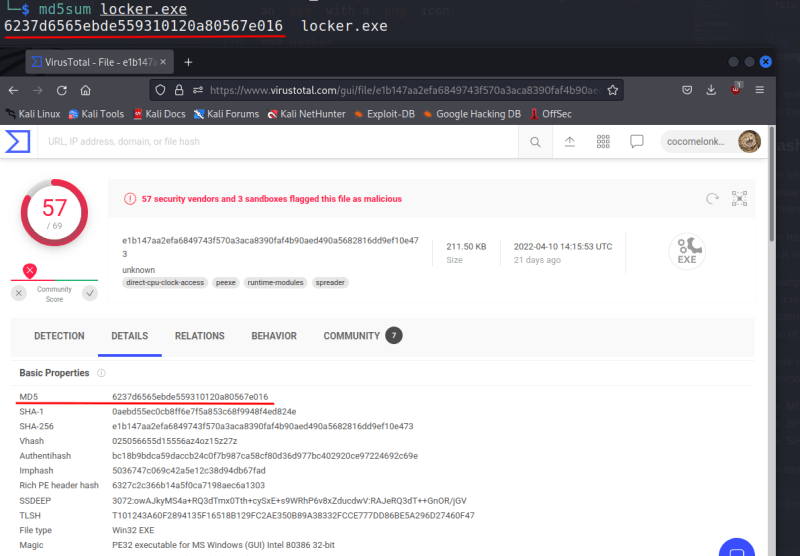
Task: Open a new browser tab
Action: pos(188,62)
